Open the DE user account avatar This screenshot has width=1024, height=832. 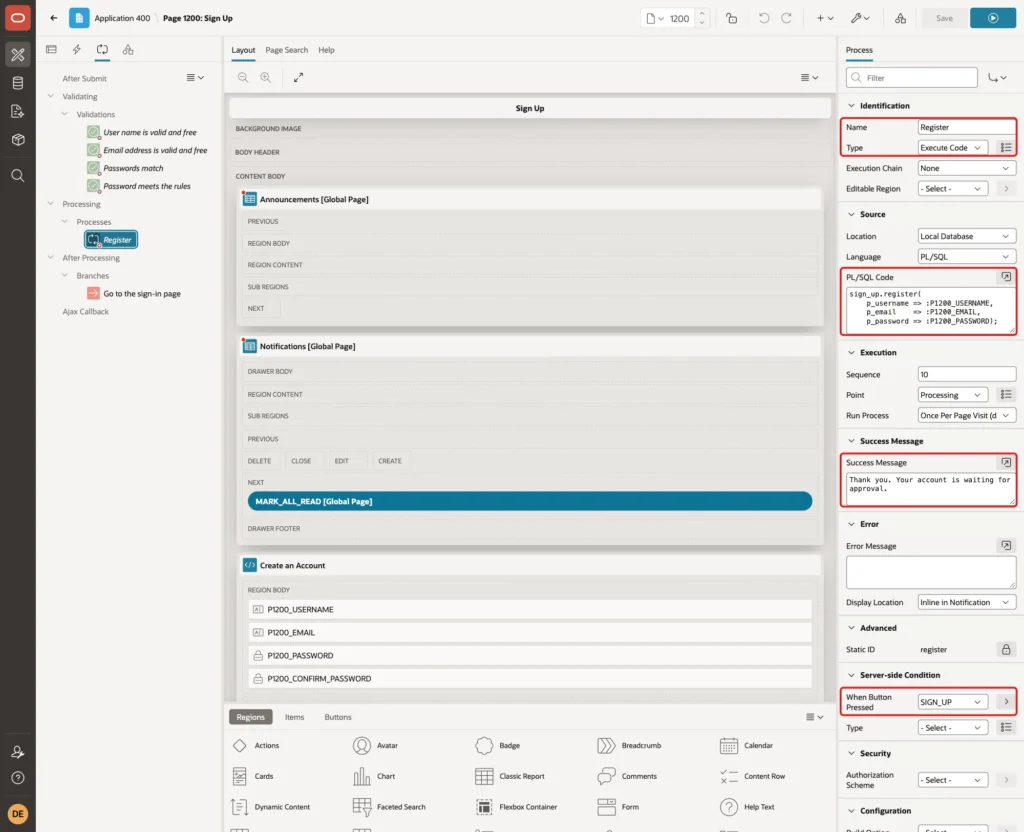(x=18, y=814)
